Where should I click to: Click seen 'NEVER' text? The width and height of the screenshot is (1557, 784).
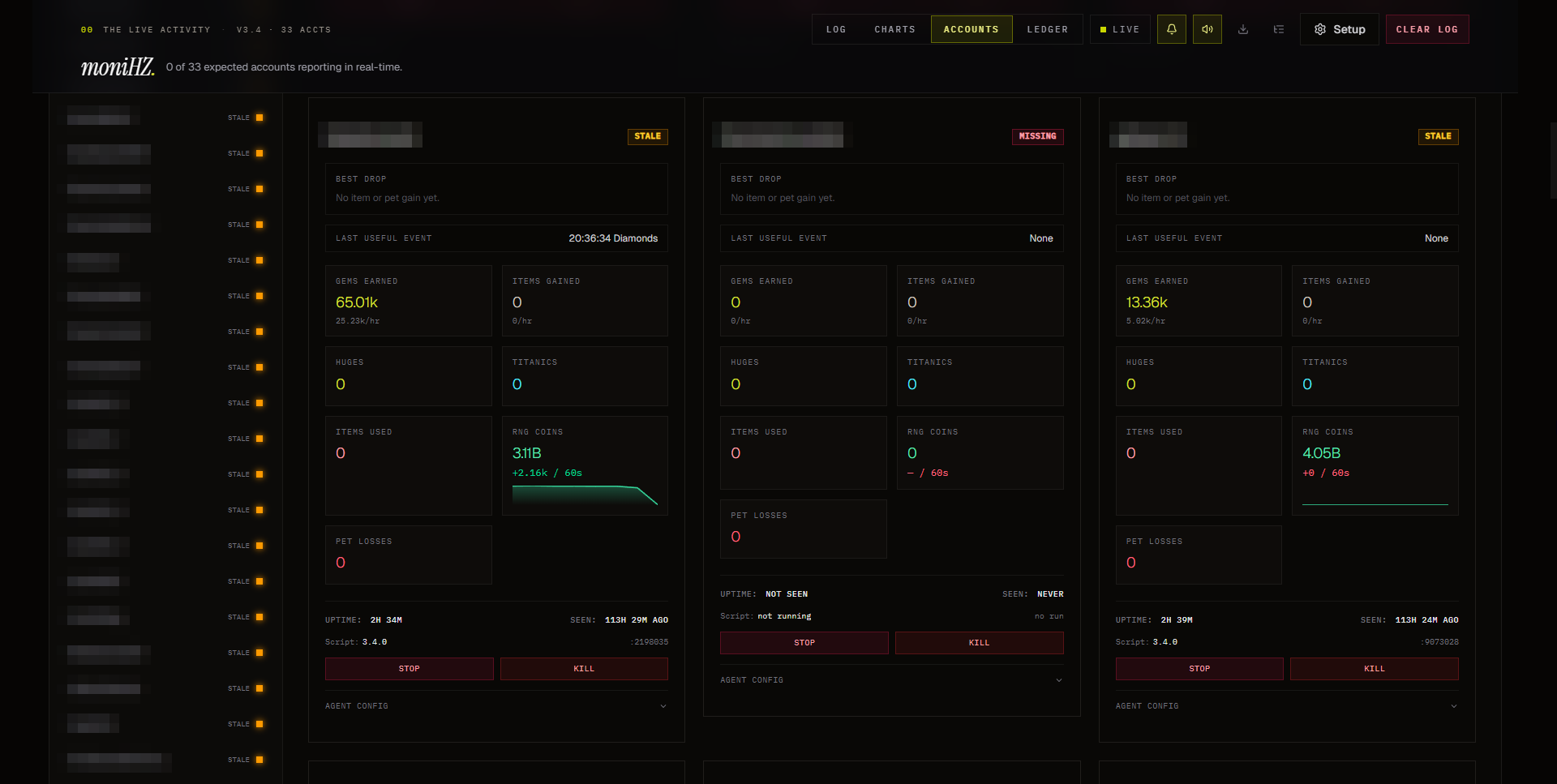[x=1050, y=594]
